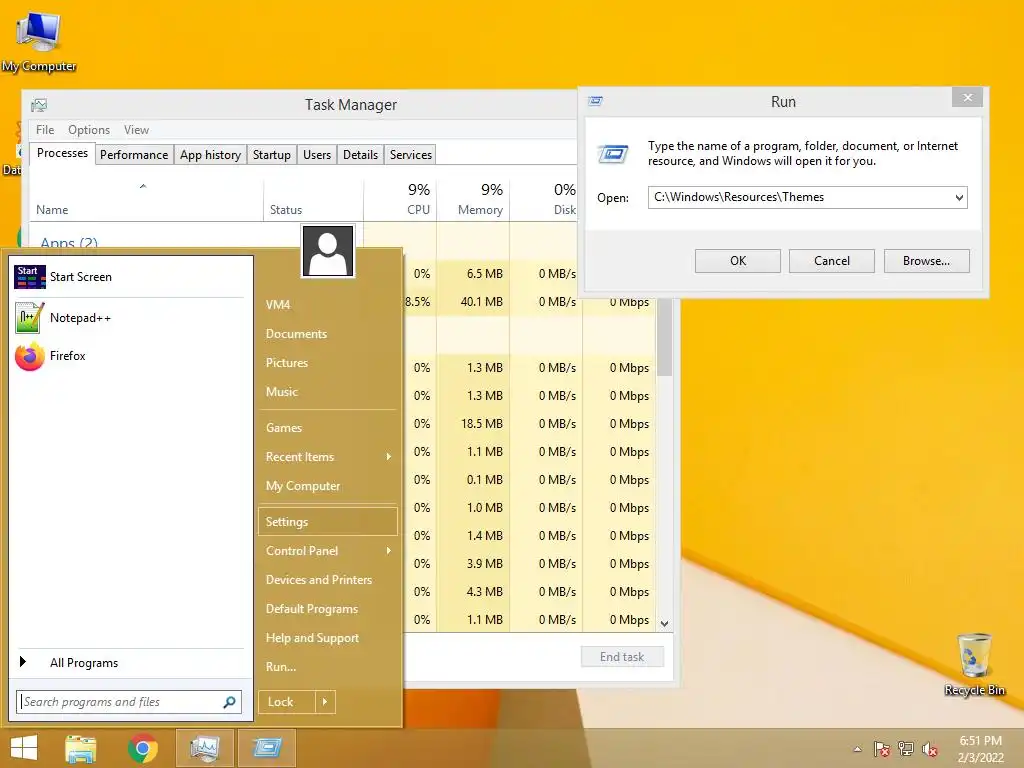The width and height of the screenshot is (1024, 768).
Task: Open Task Manager File menu
Action: [45, 130]
